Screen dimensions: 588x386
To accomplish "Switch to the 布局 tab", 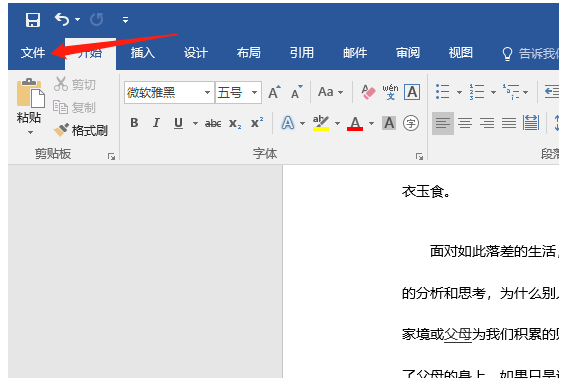I will point(248,53).
